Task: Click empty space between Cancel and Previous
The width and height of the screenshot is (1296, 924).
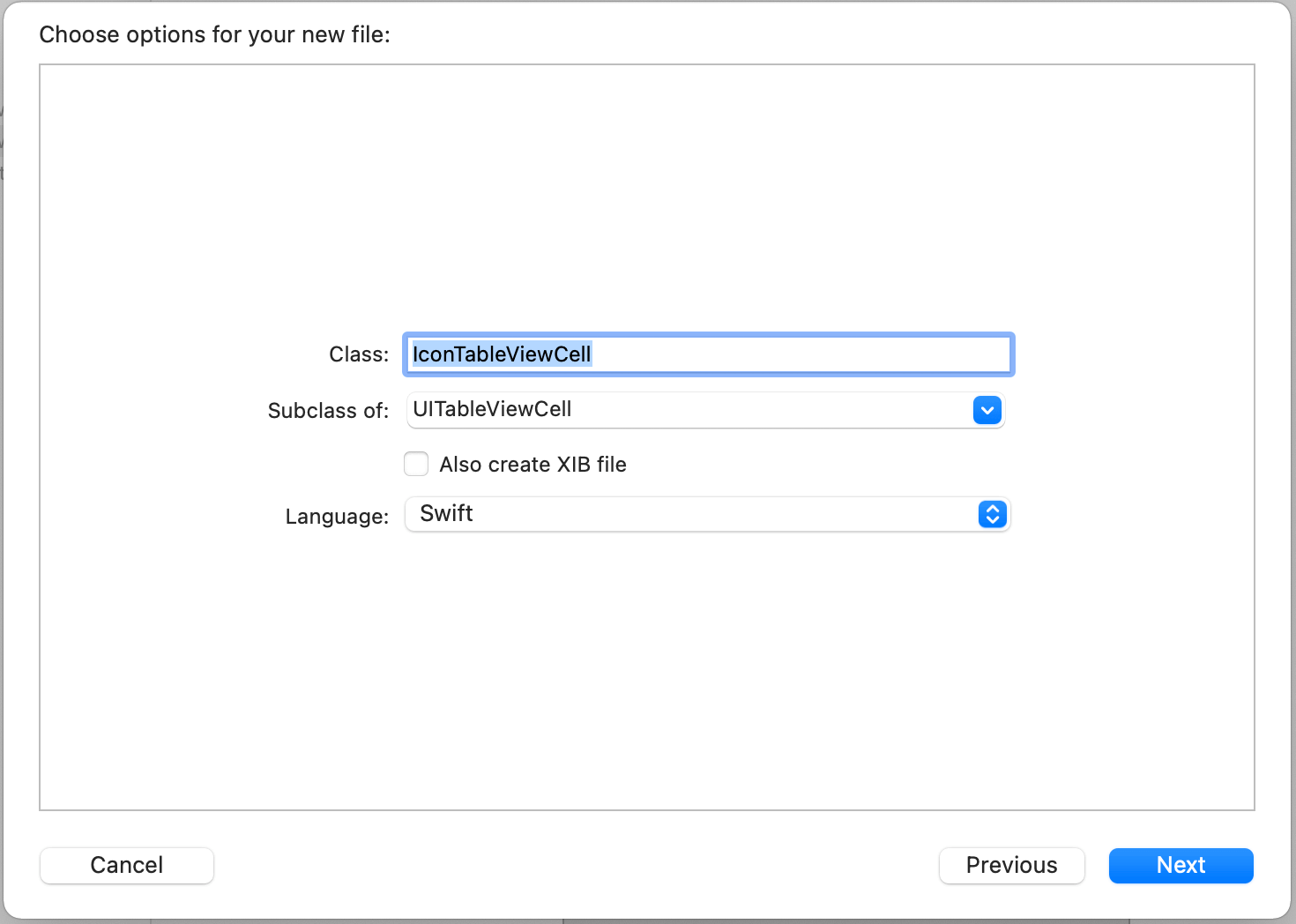Action: [573, 865]
